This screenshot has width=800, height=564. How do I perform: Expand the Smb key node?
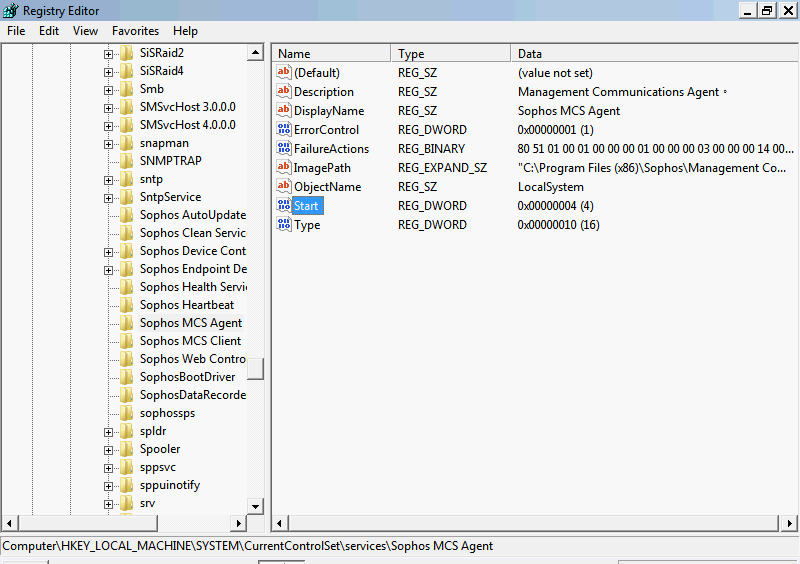coord(108,90)
